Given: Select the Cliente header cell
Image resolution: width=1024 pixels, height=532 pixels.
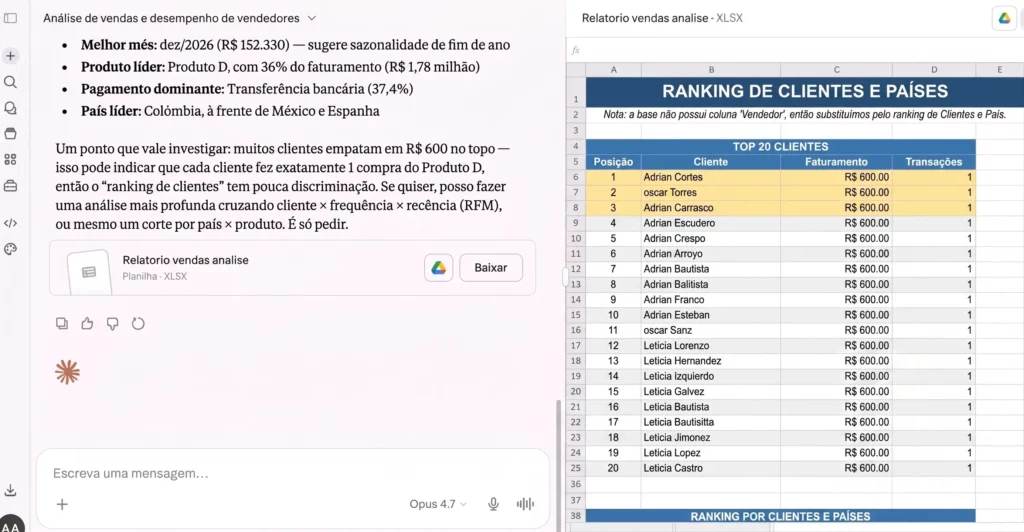Looking at the screenshot, I should click(x=711, y=162).
